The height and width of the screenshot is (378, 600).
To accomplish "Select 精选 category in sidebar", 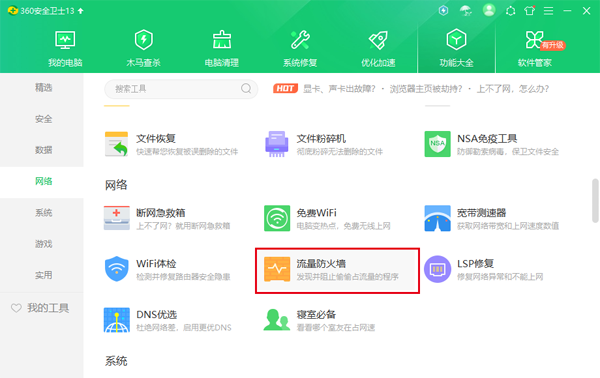I will [x=43, y=88].
